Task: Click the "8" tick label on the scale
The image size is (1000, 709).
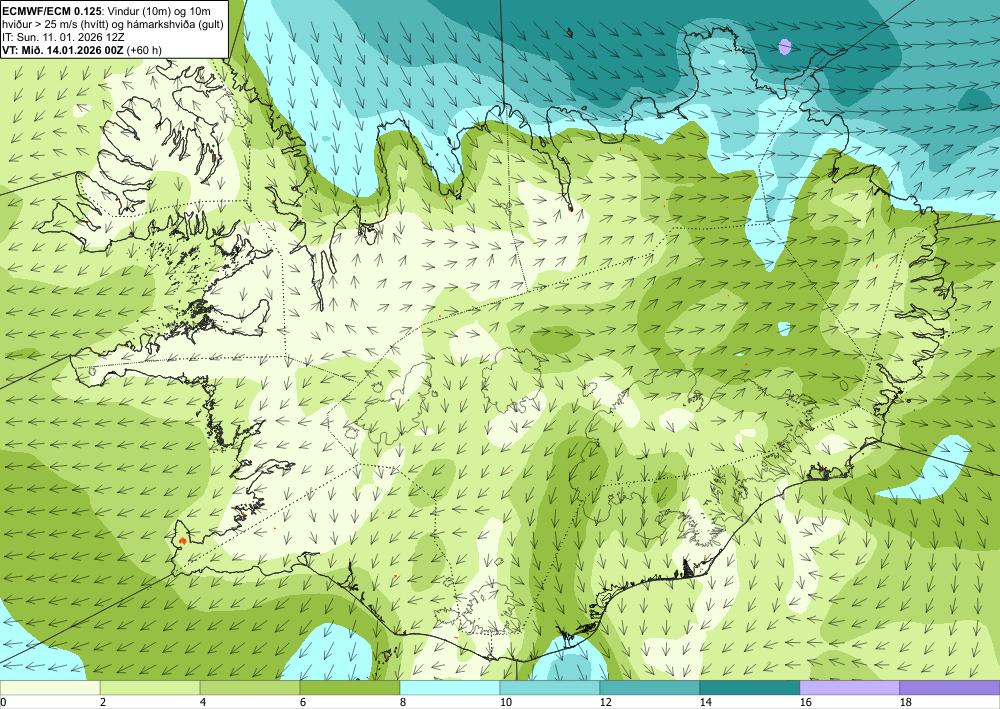Action: [403, 702]
